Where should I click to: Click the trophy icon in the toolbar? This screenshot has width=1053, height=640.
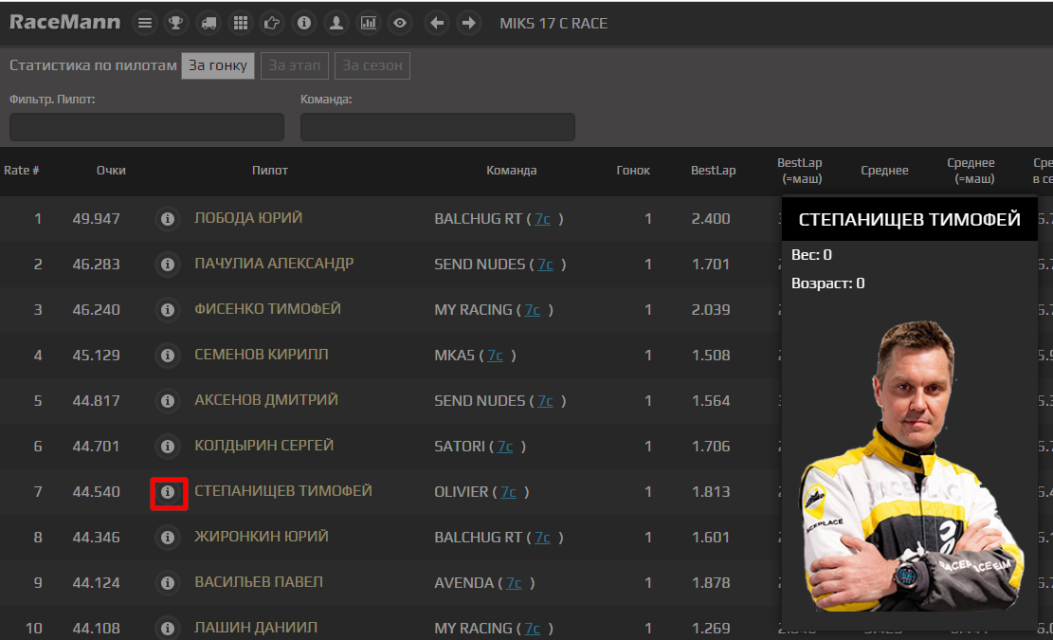tap(176, 24)
